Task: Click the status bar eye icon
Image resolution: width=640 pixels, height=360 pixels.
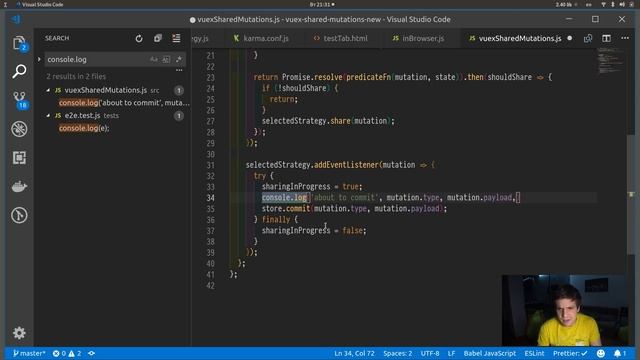Action: [x=91, y=353]
